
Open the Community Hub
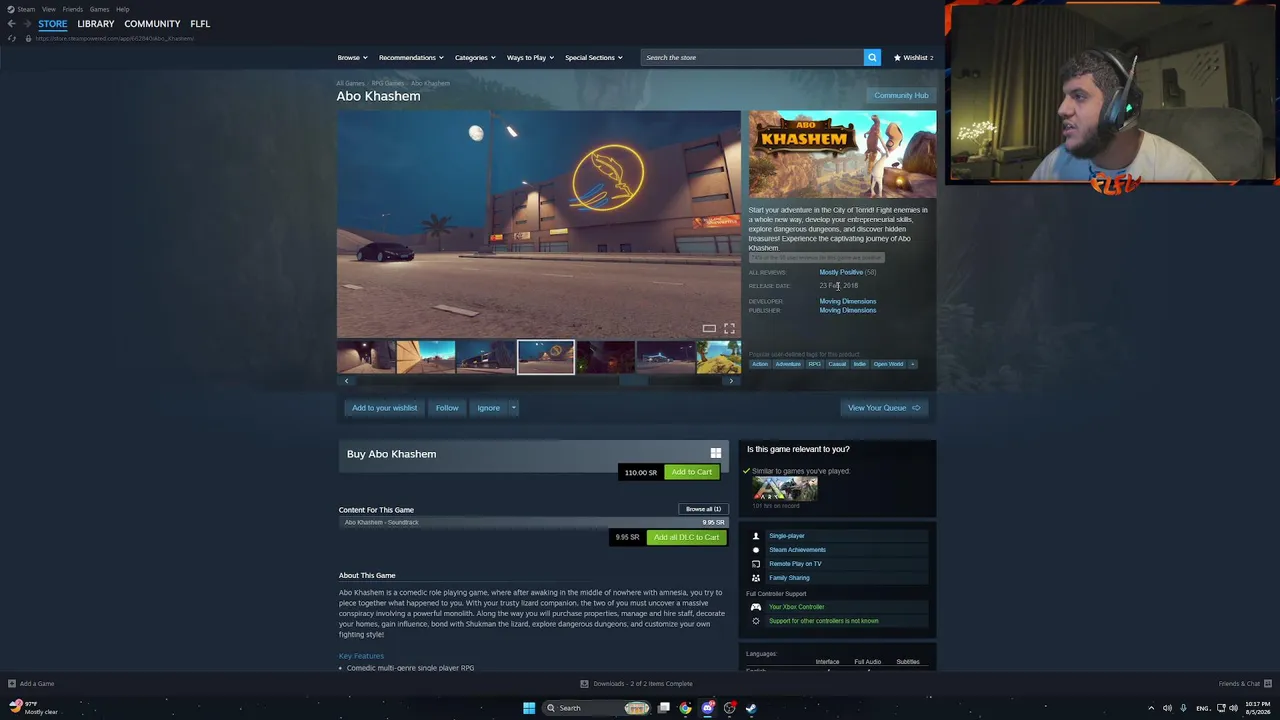pos(901,96)
